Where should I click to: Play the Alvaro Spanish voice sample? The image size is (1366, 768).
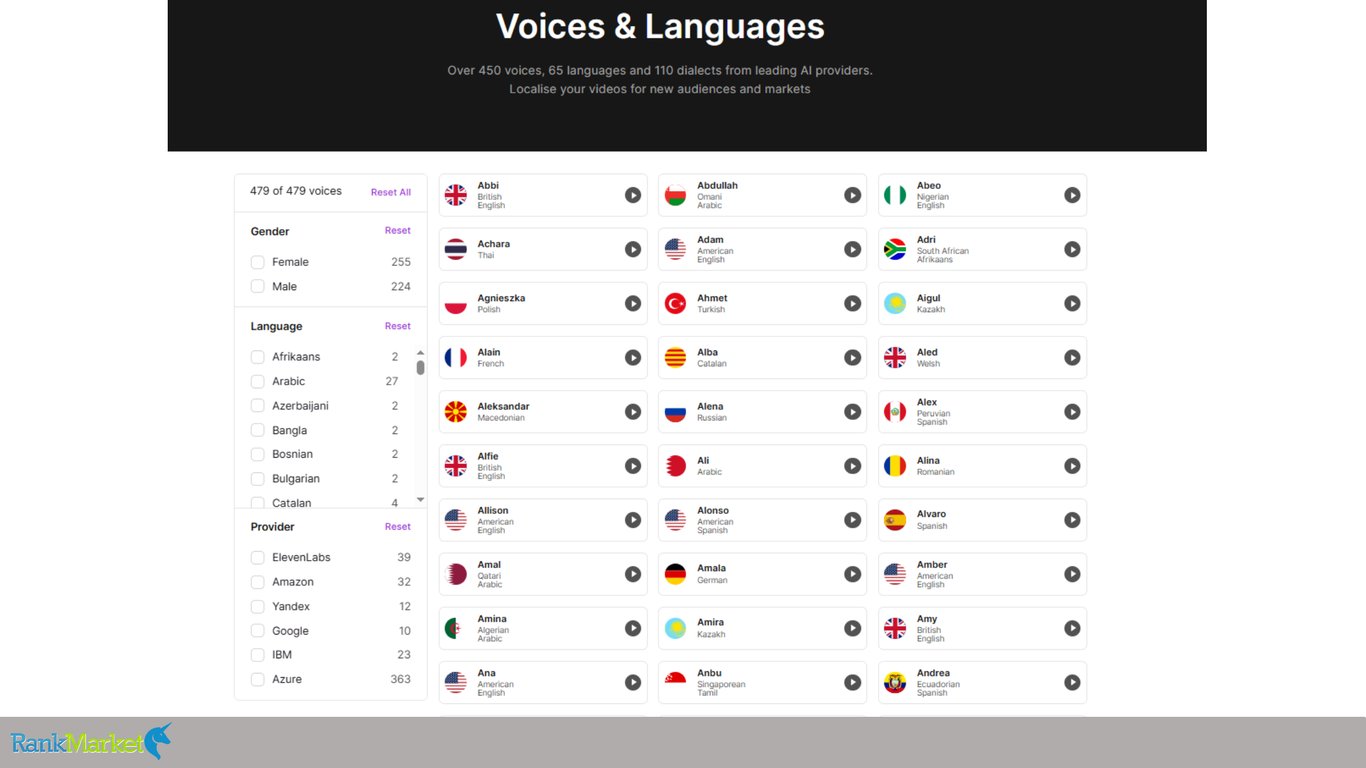point(1072,520)
